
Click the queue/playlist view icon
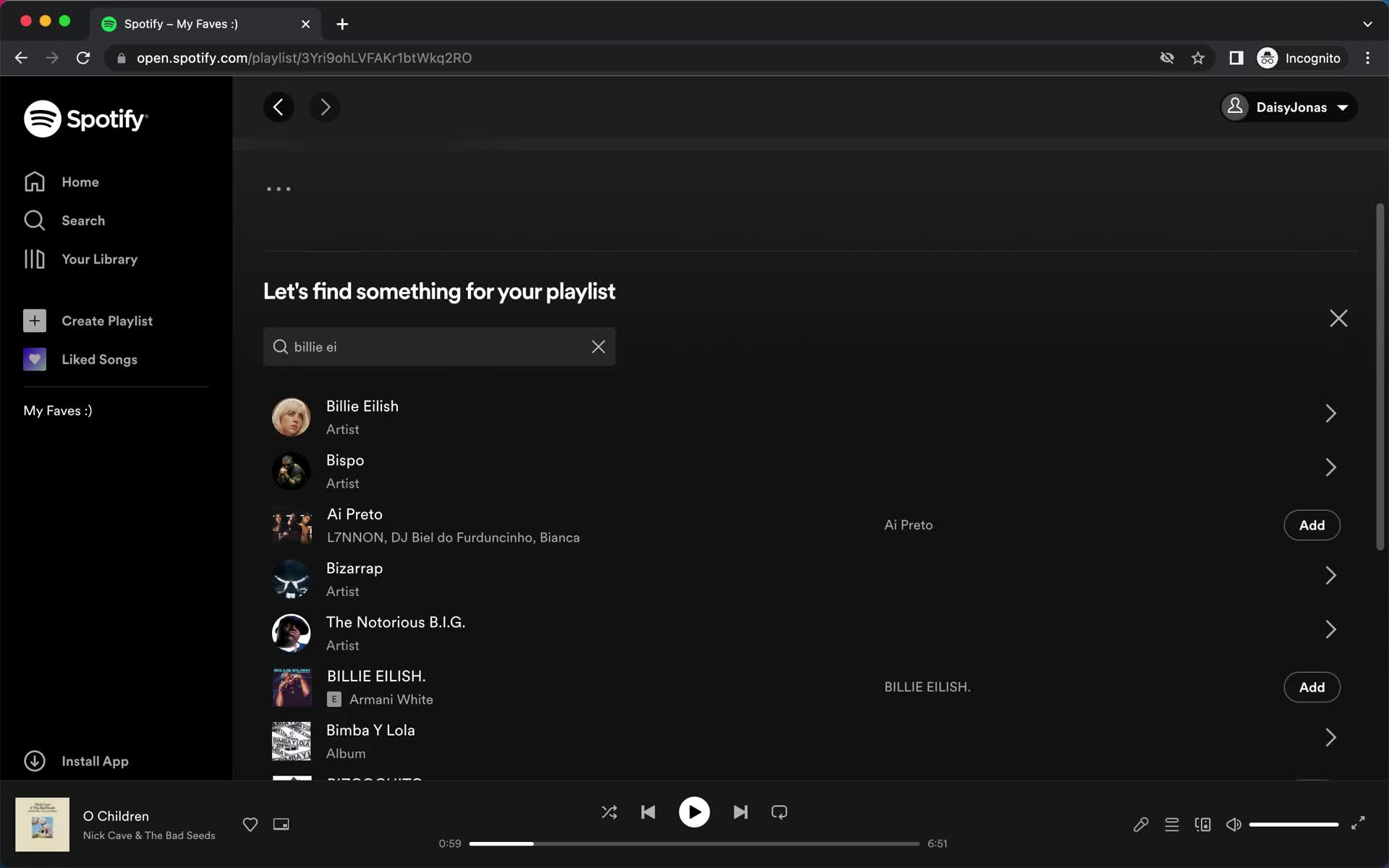(x=1171, y=823)
